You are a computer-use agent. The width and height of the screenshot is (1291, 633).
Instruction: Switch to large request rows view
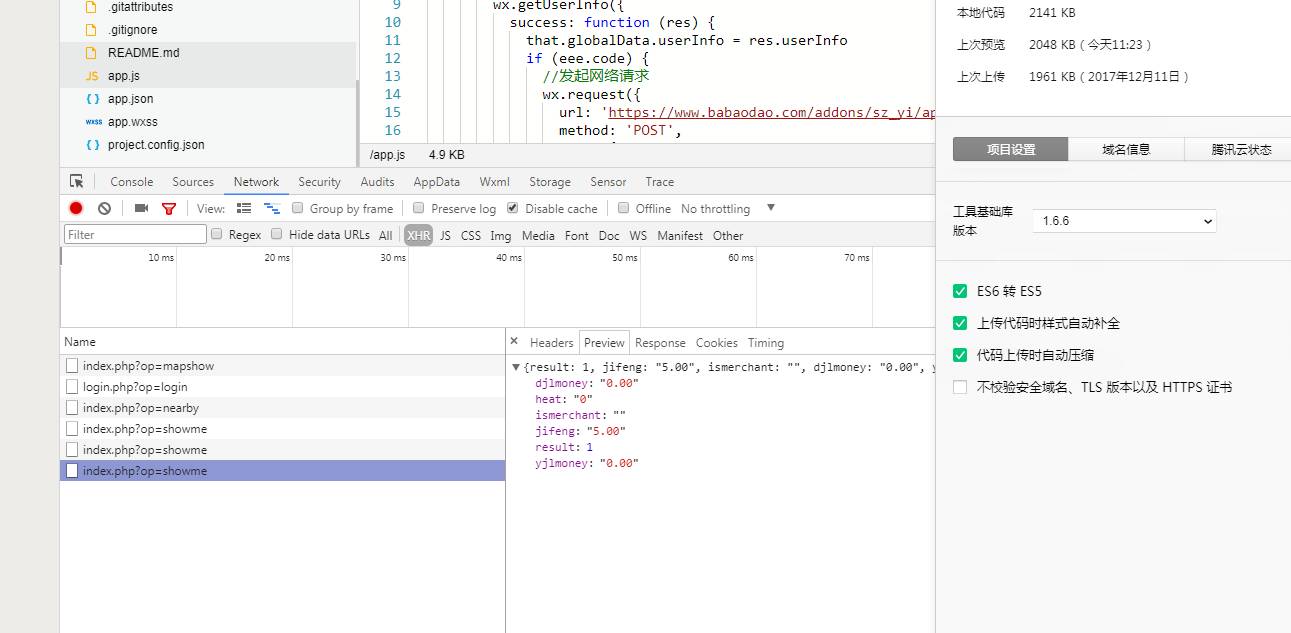(244, 209)
